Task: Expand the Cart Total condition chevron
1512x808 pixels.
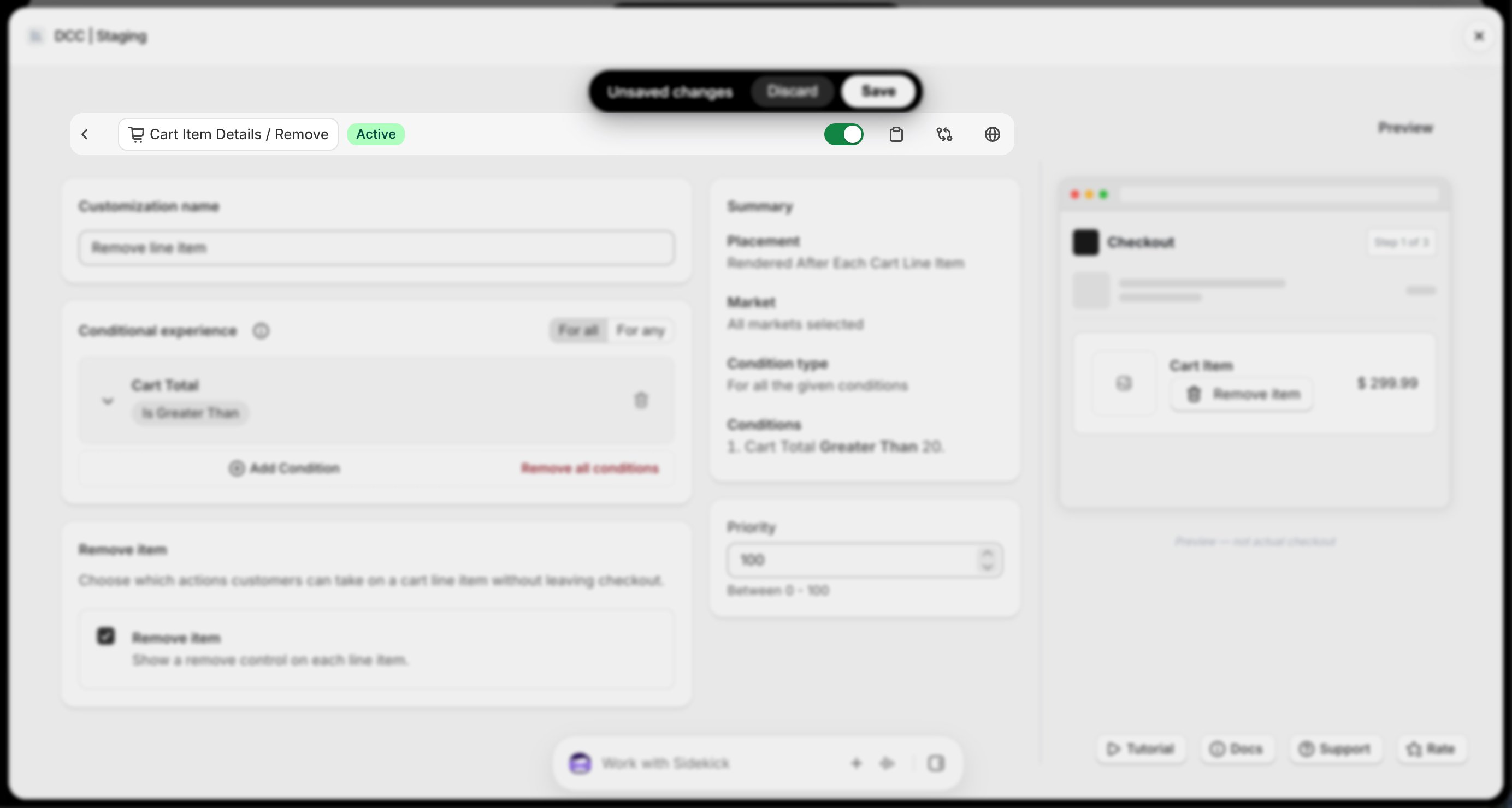Action: point(108,401)
